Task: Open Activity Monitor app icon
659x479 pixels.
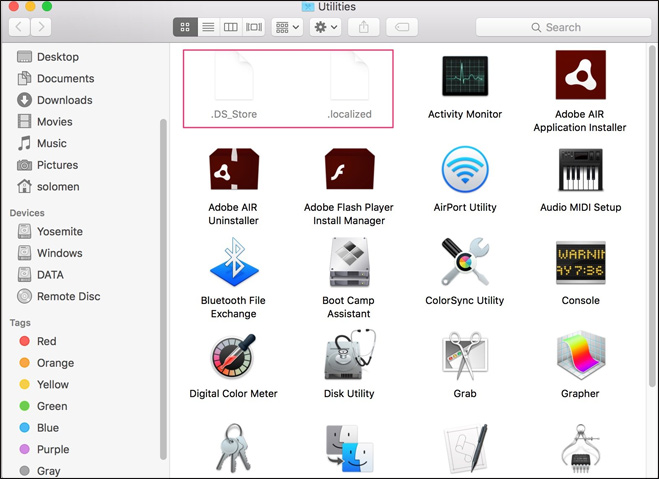Action: [465, 76]
